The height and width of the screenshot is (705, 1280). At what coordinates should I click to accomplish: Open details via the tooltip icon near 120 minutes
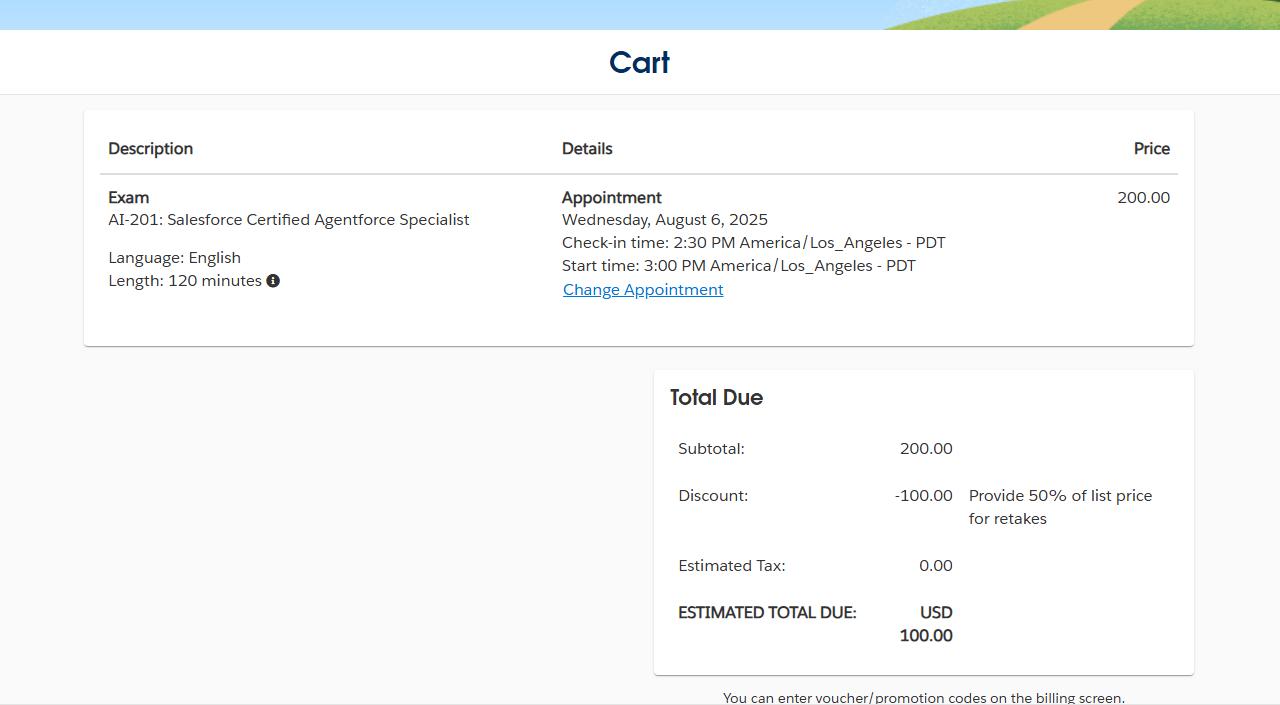(x=273, y=281)
